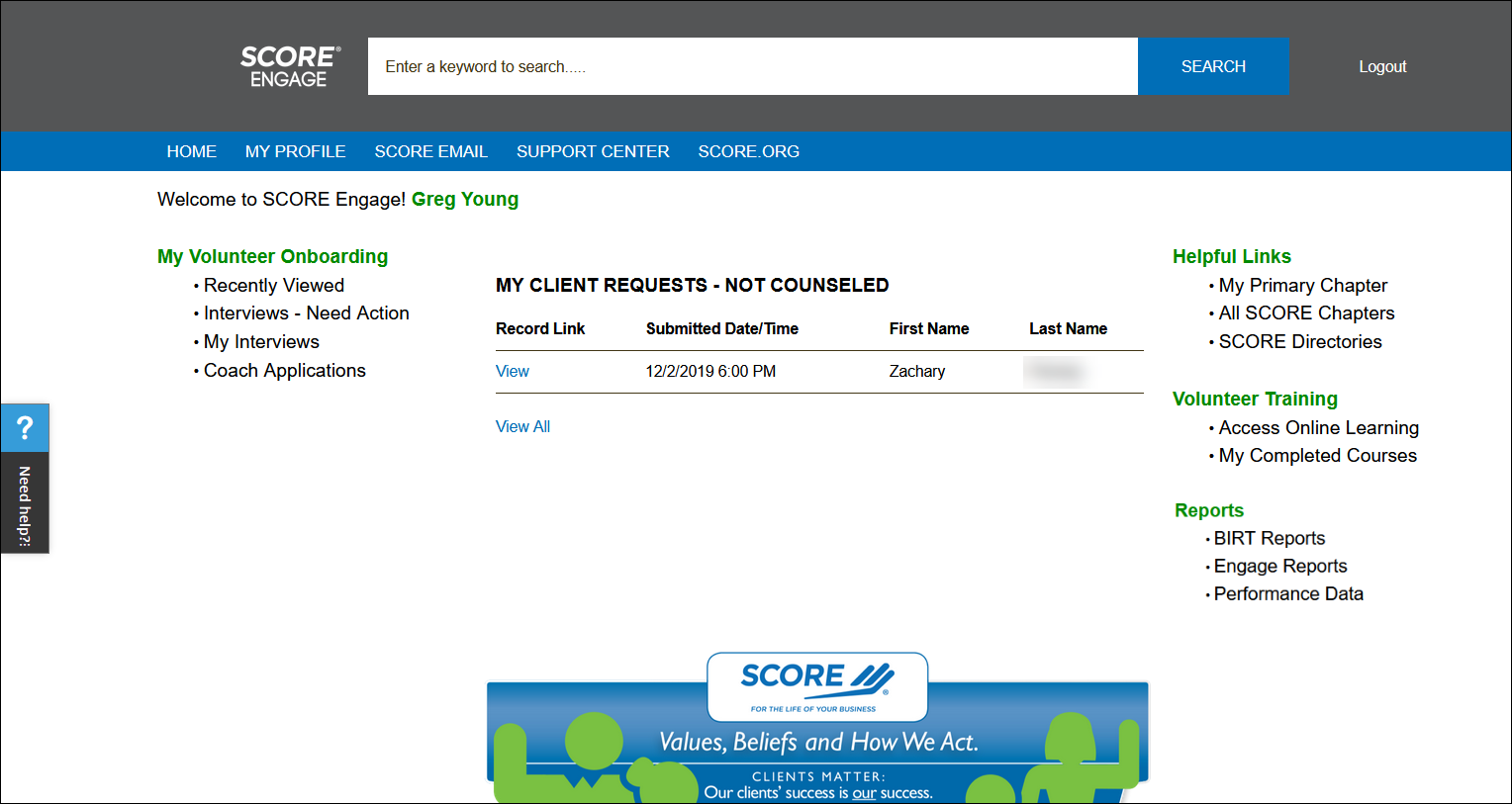Select the Record Link column header
This screenshot has height=804, width=1512.
point(540,328)
